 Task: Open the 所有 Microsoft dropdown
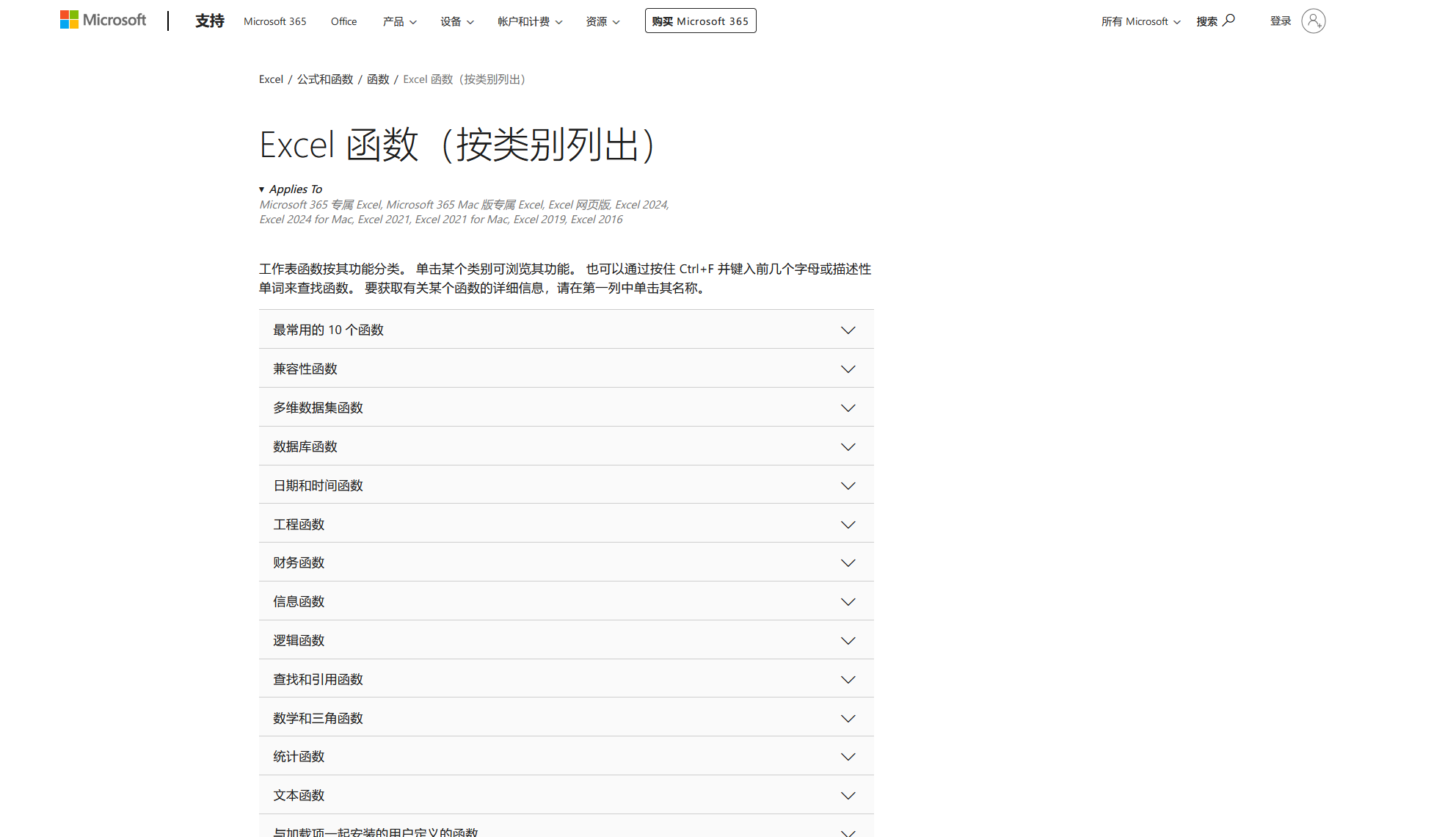pyautogui.click(x=1140, y=21)
